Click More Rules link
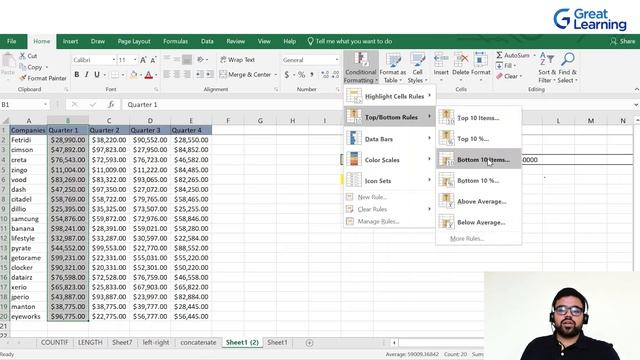The image size is (640, 360). click(x=467, y=238)
